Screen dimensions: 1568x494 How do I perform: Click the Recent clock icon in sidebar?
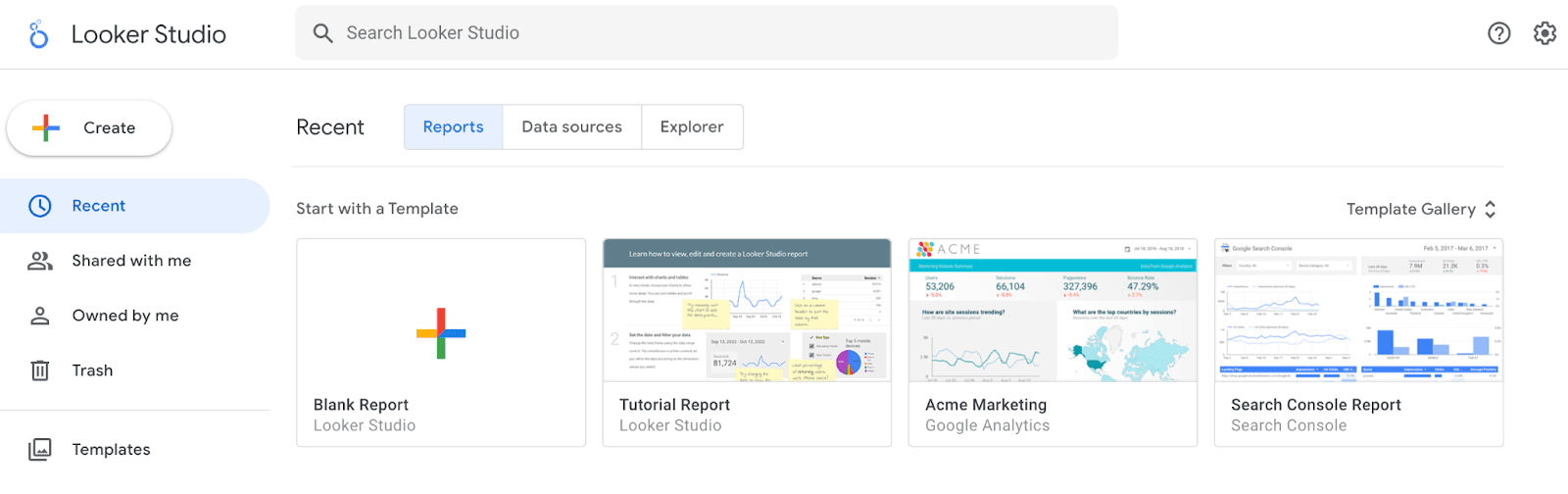(x=40, y=206)
